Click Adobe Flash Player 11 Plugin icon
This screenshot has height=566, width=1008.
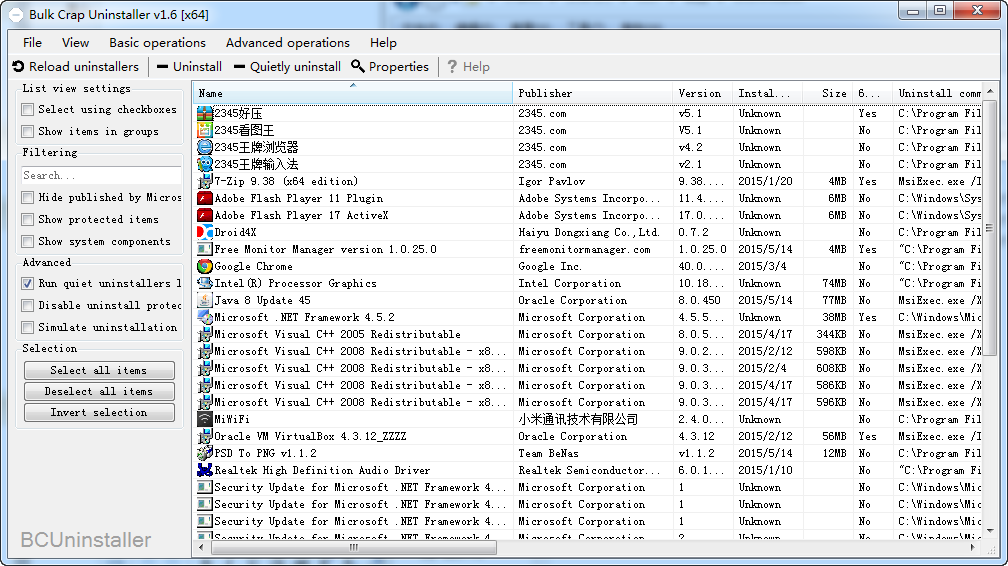coord(204,198)
